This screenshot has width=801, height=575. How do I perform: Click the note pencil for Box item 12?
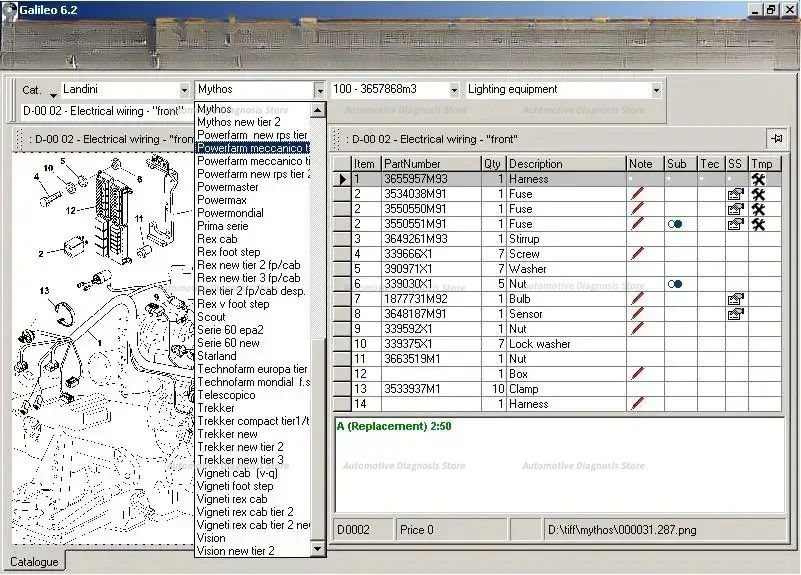tap(637, 374)
